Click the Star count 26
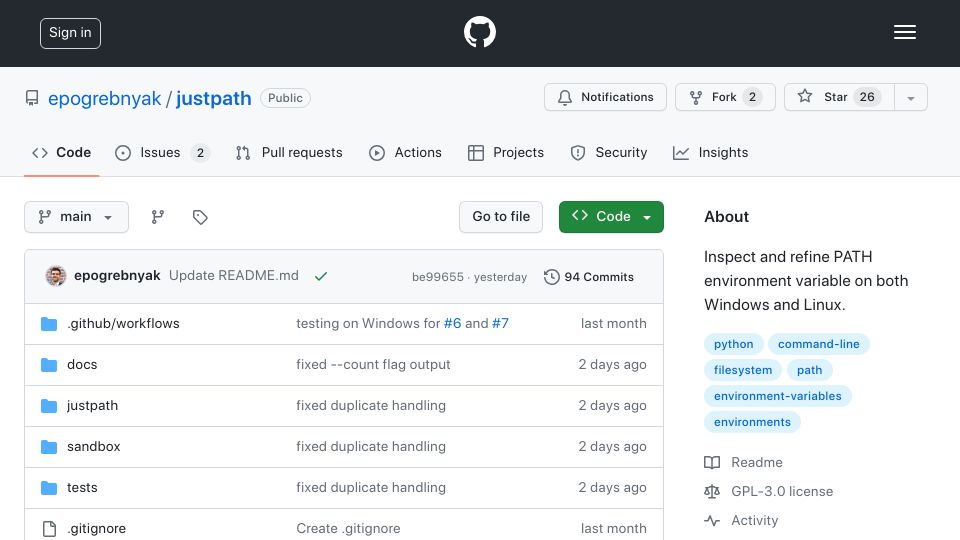 coord(866,97)
